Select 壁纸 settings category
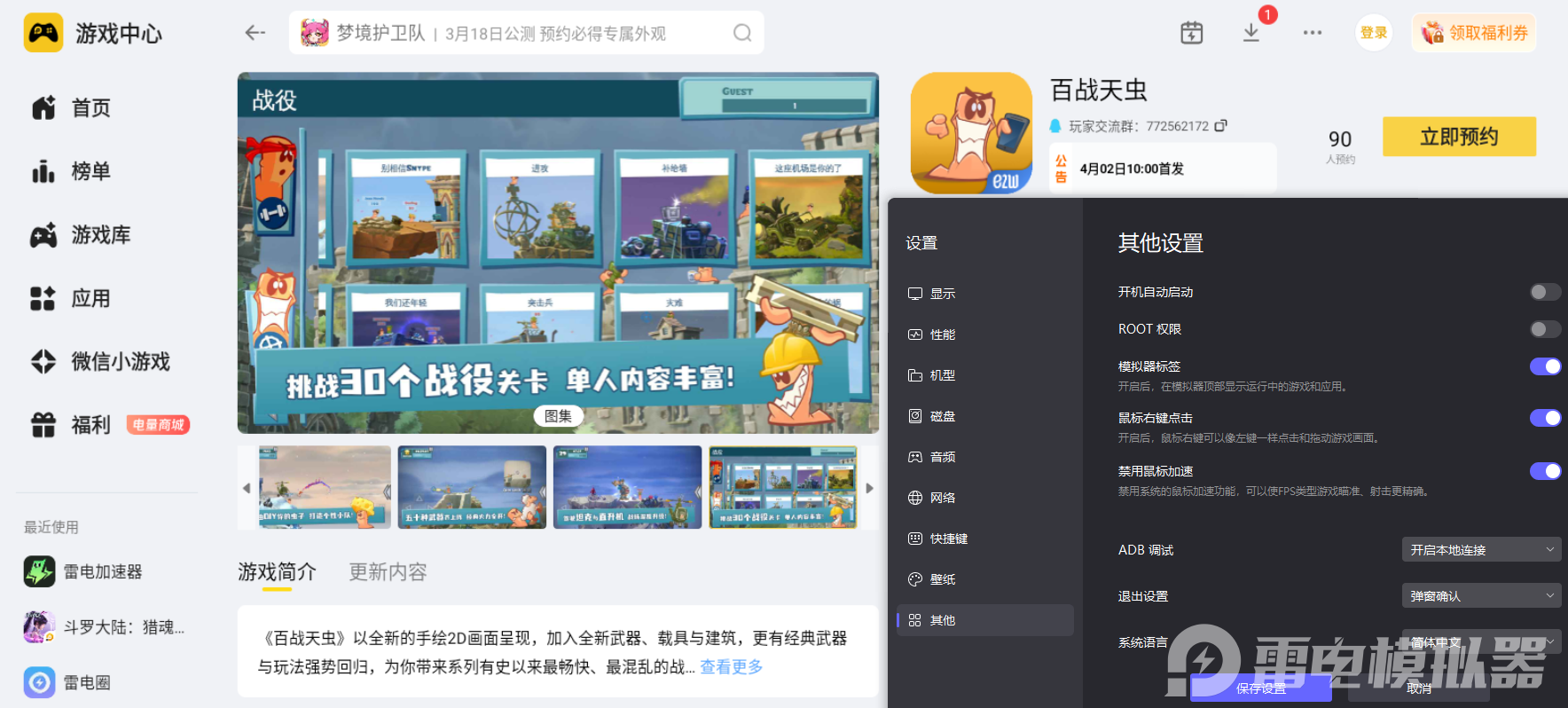Image resolution: width=1568 pixels, height=708 pixels. [985, 579]
